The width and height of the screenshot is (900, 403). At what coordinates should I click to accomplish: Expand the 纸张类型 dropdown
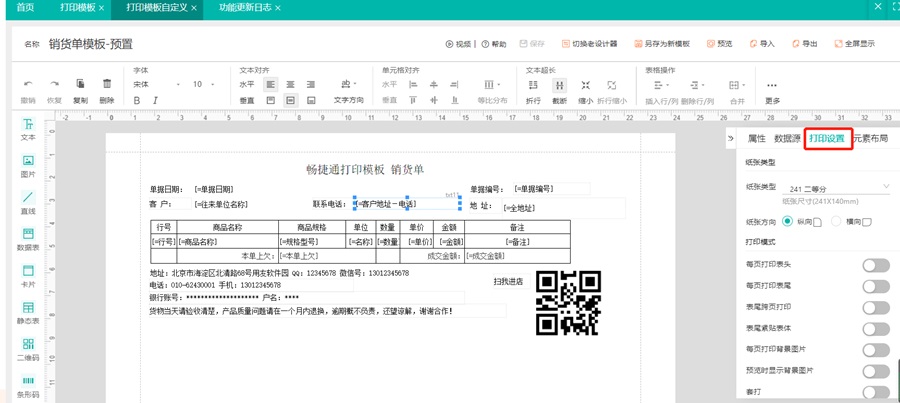838,187
